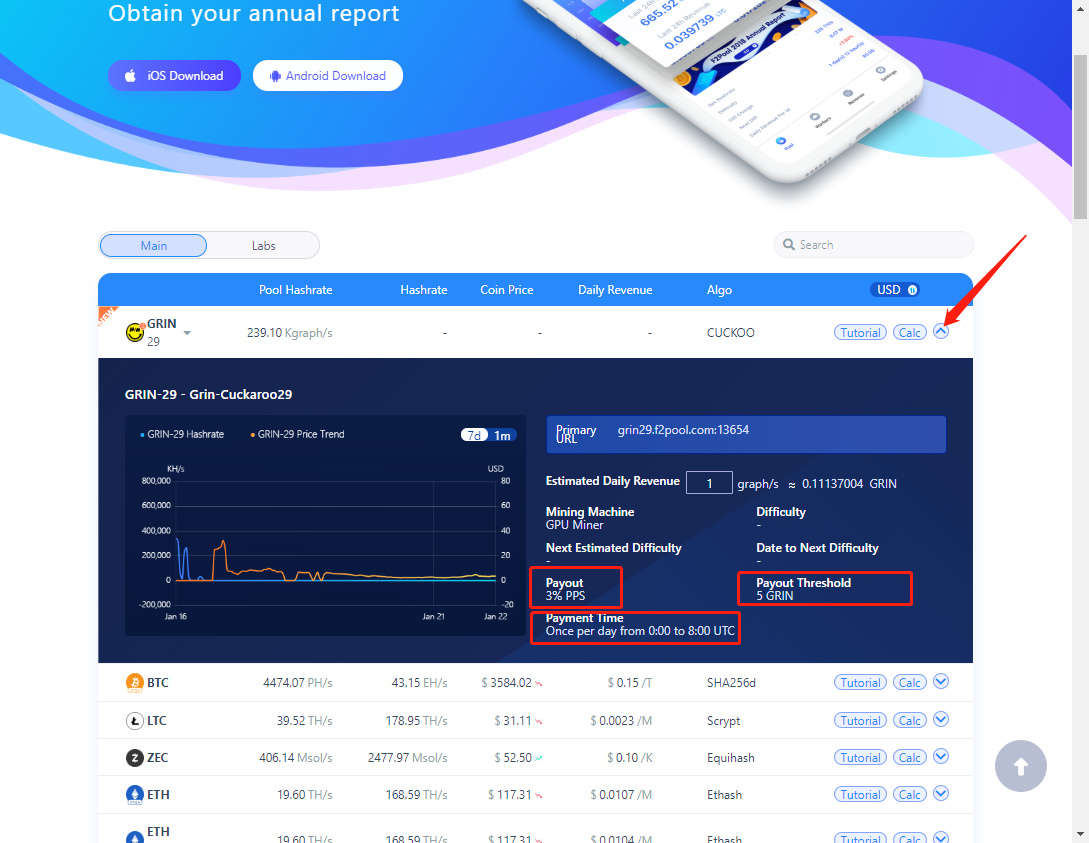1089x843 pixels.
Task: Click the ZEC coin icon
Action: pyautogui.click(x=135, y=758)
